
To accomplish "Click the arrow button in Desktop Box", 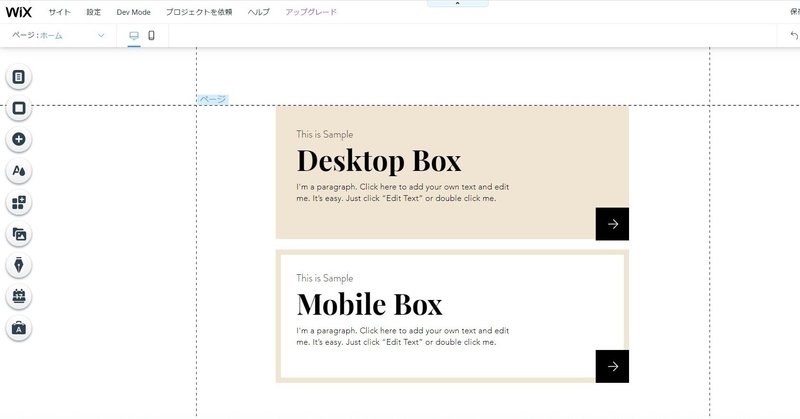I will [612, 224].
